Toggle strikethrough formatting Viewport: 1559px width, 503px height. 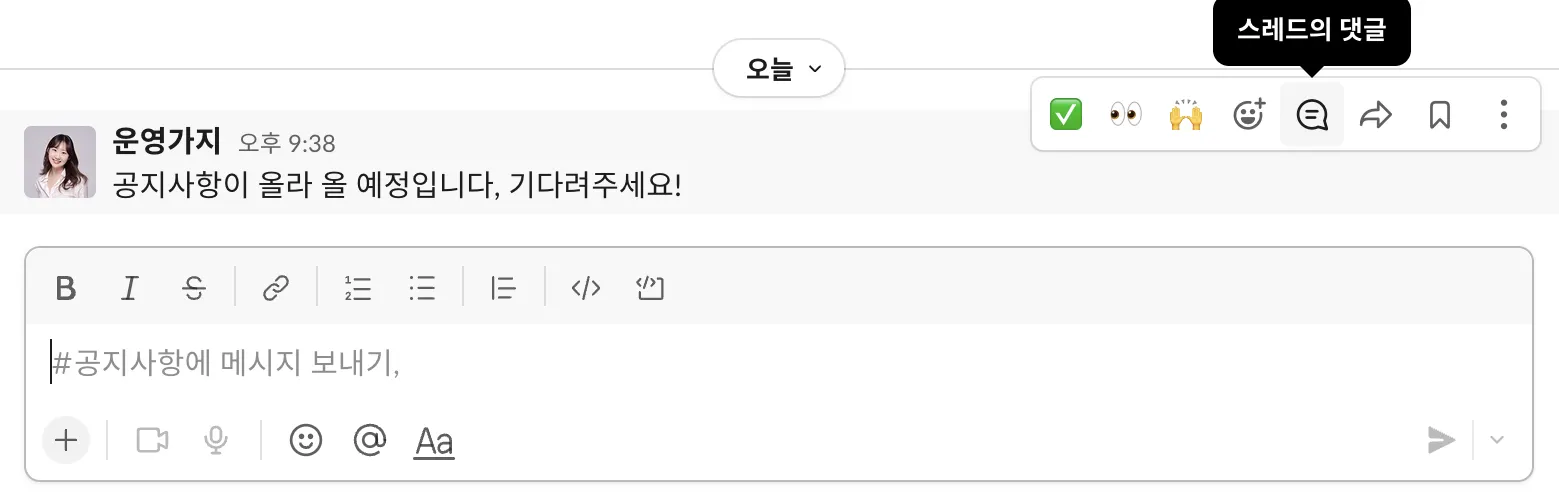coord(194,289)
